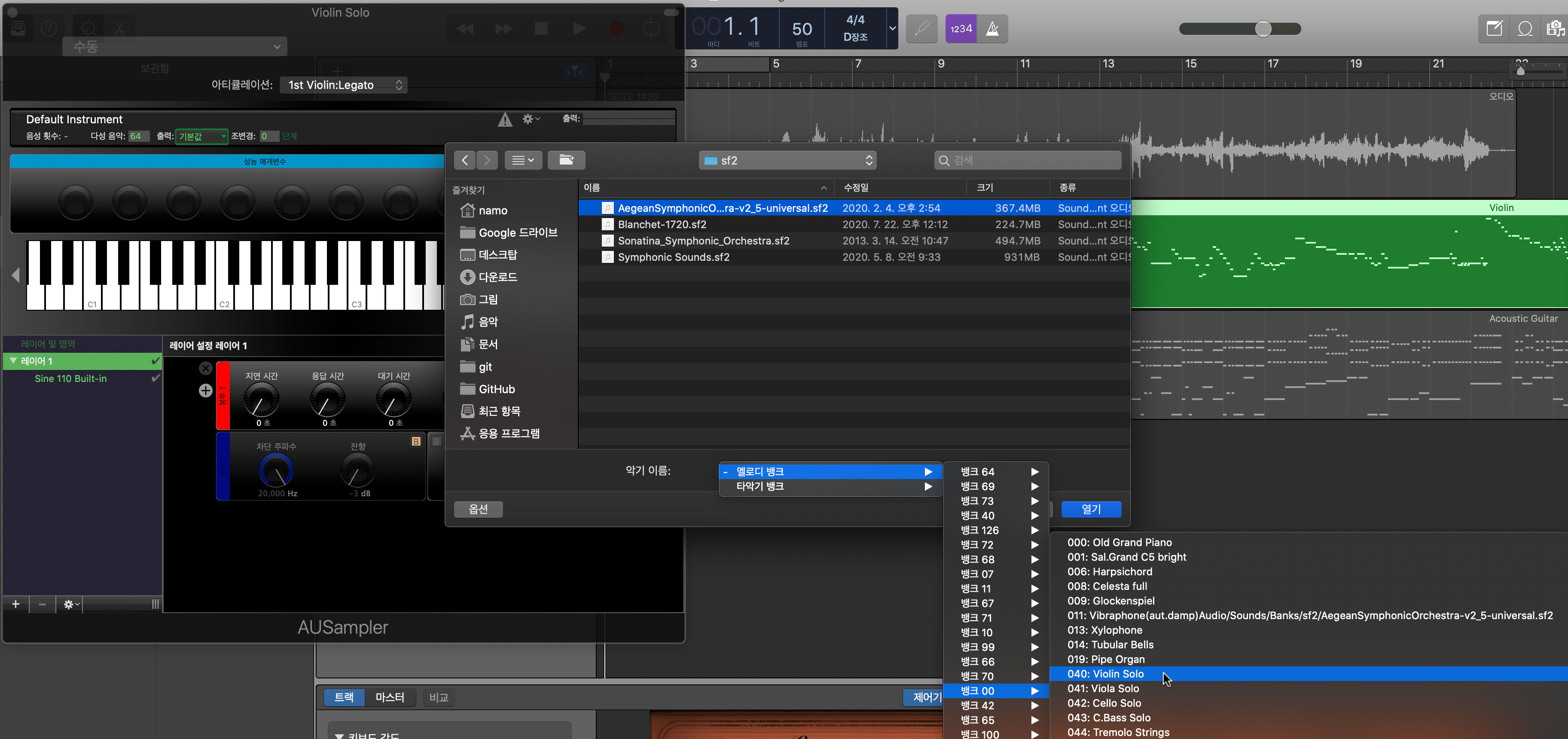Click the add layer plus button
This screenshot has width=1568, height=739.
click(x=16, y=604)
